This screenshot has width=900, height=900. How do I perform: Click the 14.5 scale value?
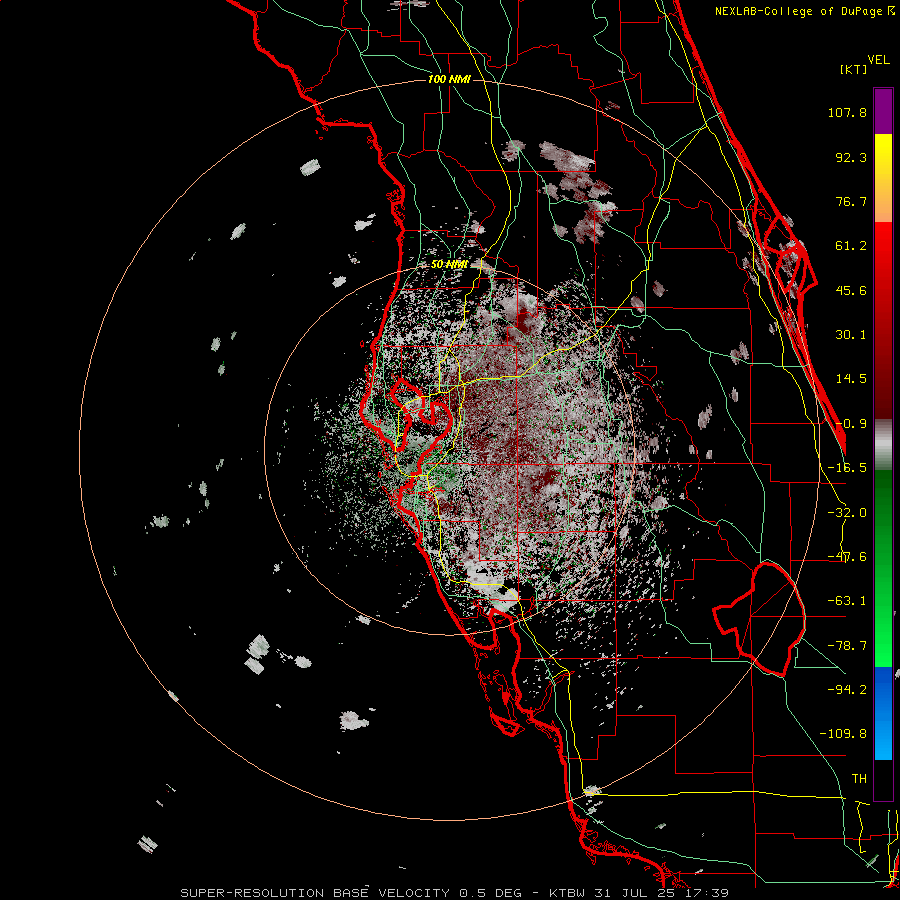pyautogui.click(x=851, y=379)
